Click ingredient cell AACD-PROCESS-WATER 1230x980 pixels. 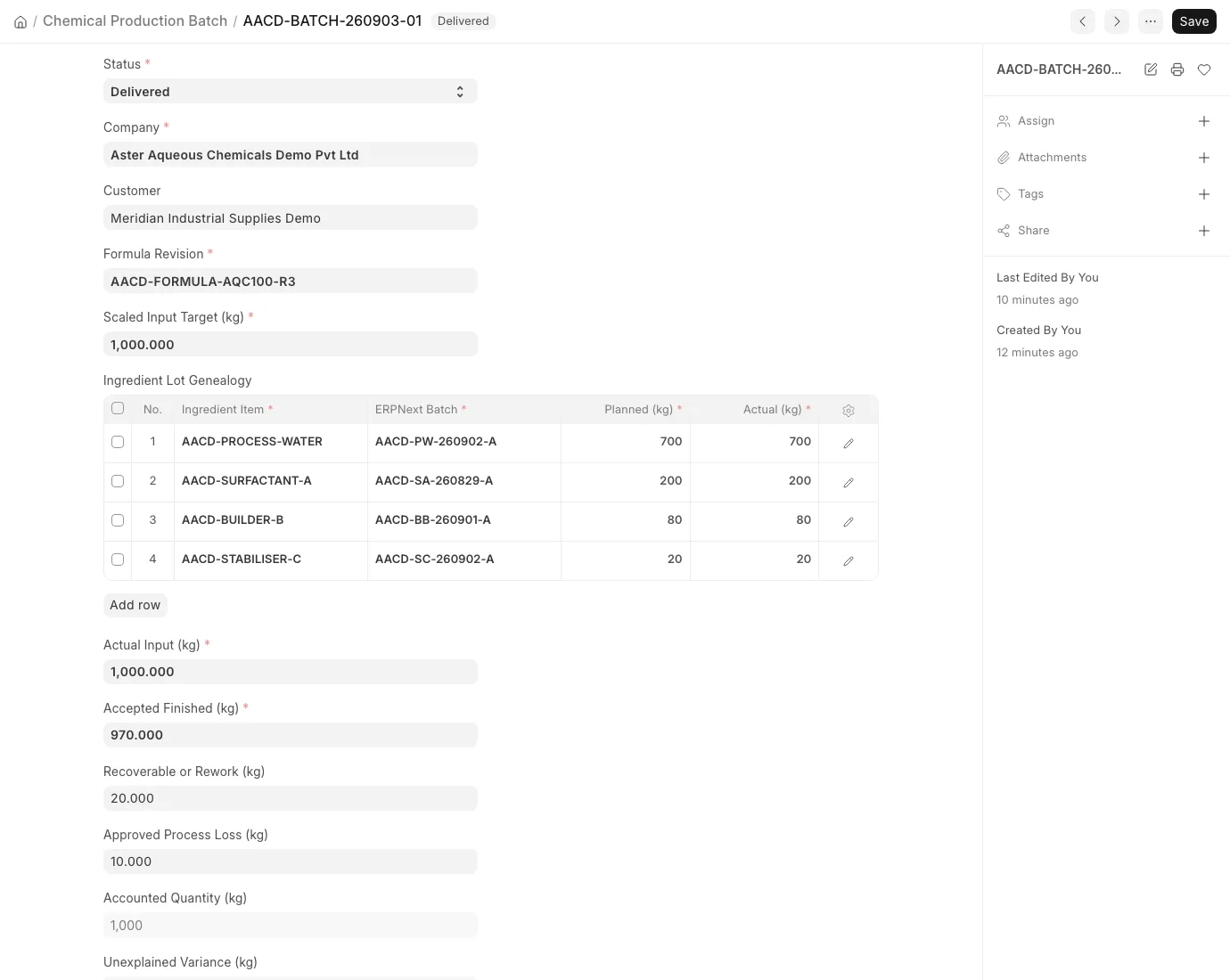point(271,442)
